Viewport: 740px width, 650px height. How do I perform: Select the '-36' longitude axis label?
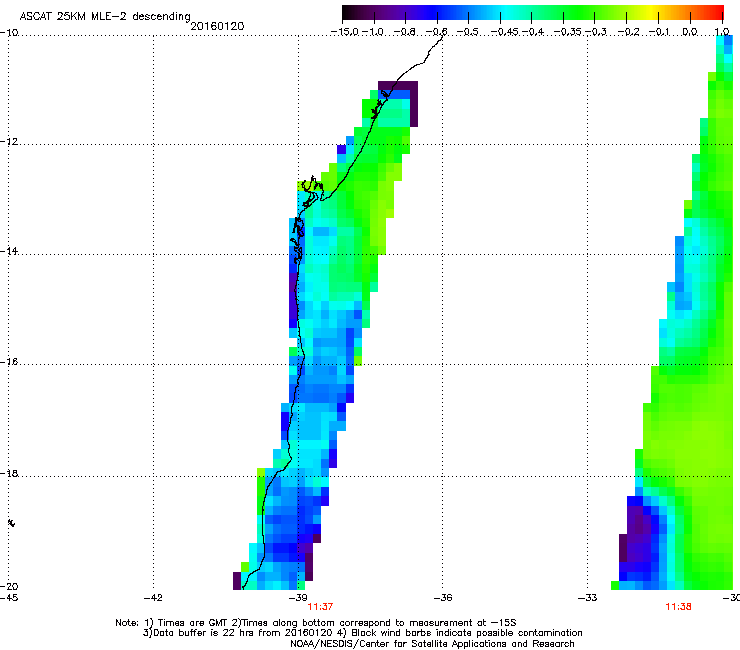pos(443,598)
